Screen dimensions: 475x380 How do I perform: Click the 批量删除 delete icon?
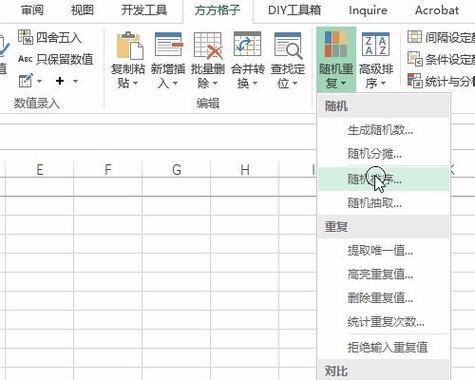click(x=208, y=45)
